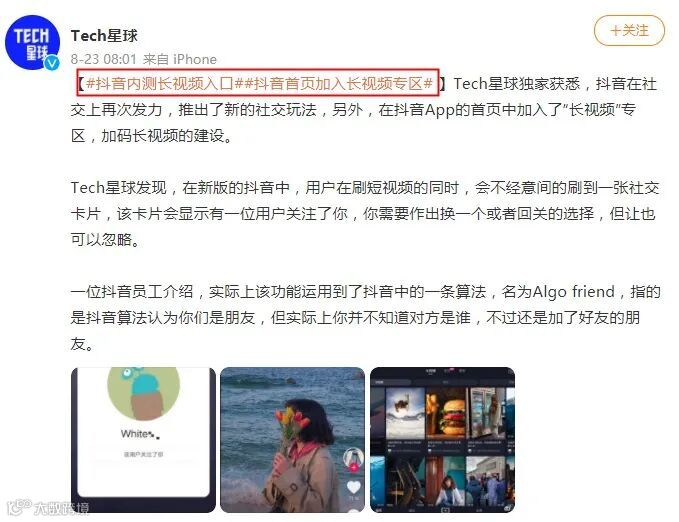This screenshot has height=522, width=679.
Task: Click the 8-23 08:01 post timestamp
Action: [x=103, y=59]
